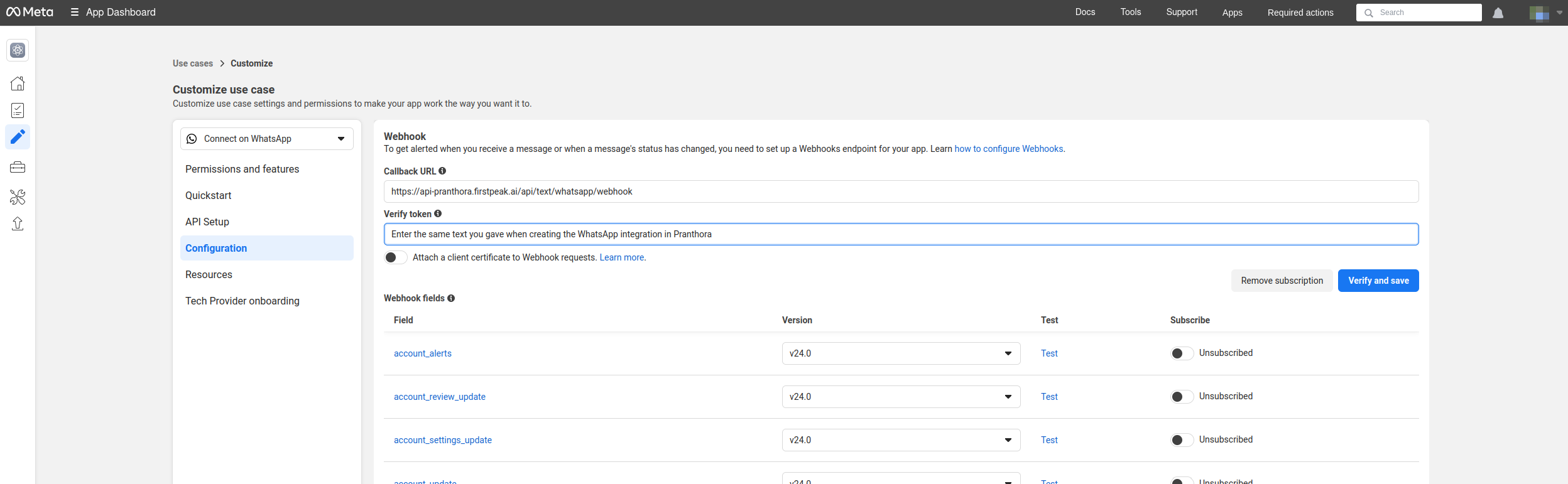Open the version dropdown for account_alerts
1568x484 pixels.
[901, 353]
